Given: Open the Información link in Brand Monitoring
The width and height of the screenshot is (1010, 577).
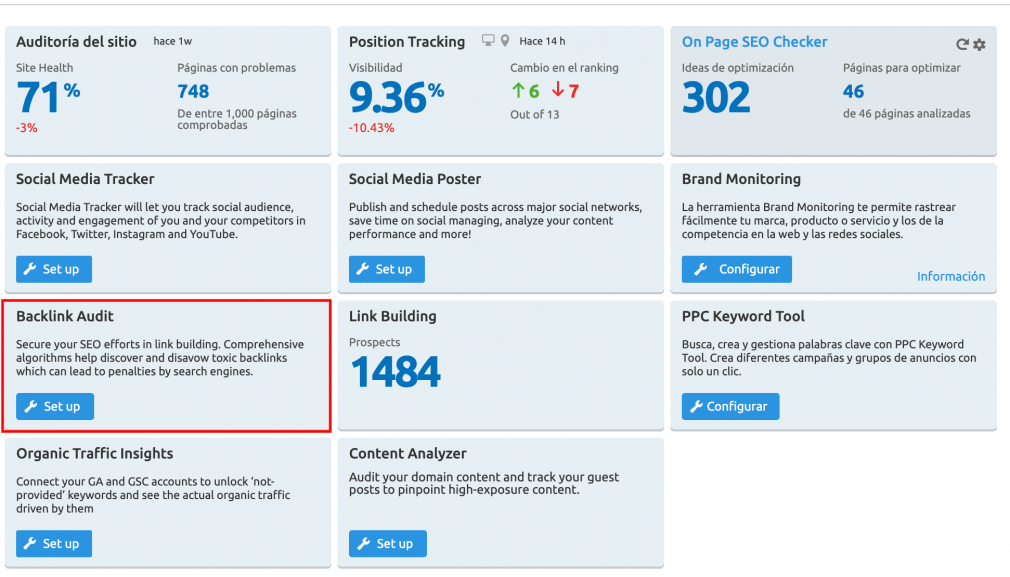Looking at the screenshot, I should point(951,276).
